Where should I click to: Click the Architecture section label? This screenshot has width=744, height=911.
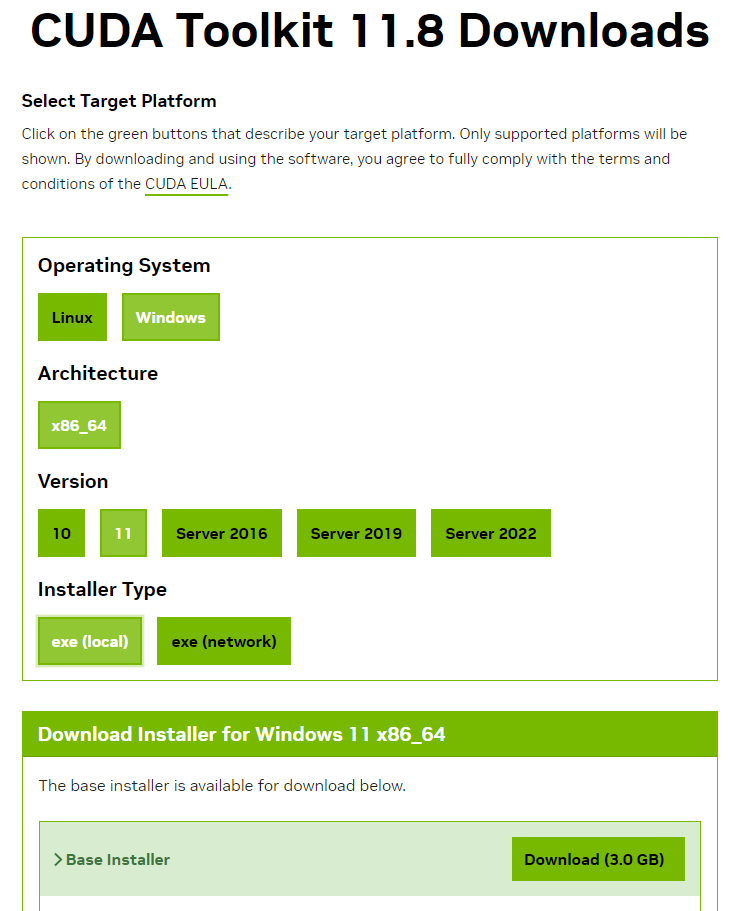tap(97, 373)
